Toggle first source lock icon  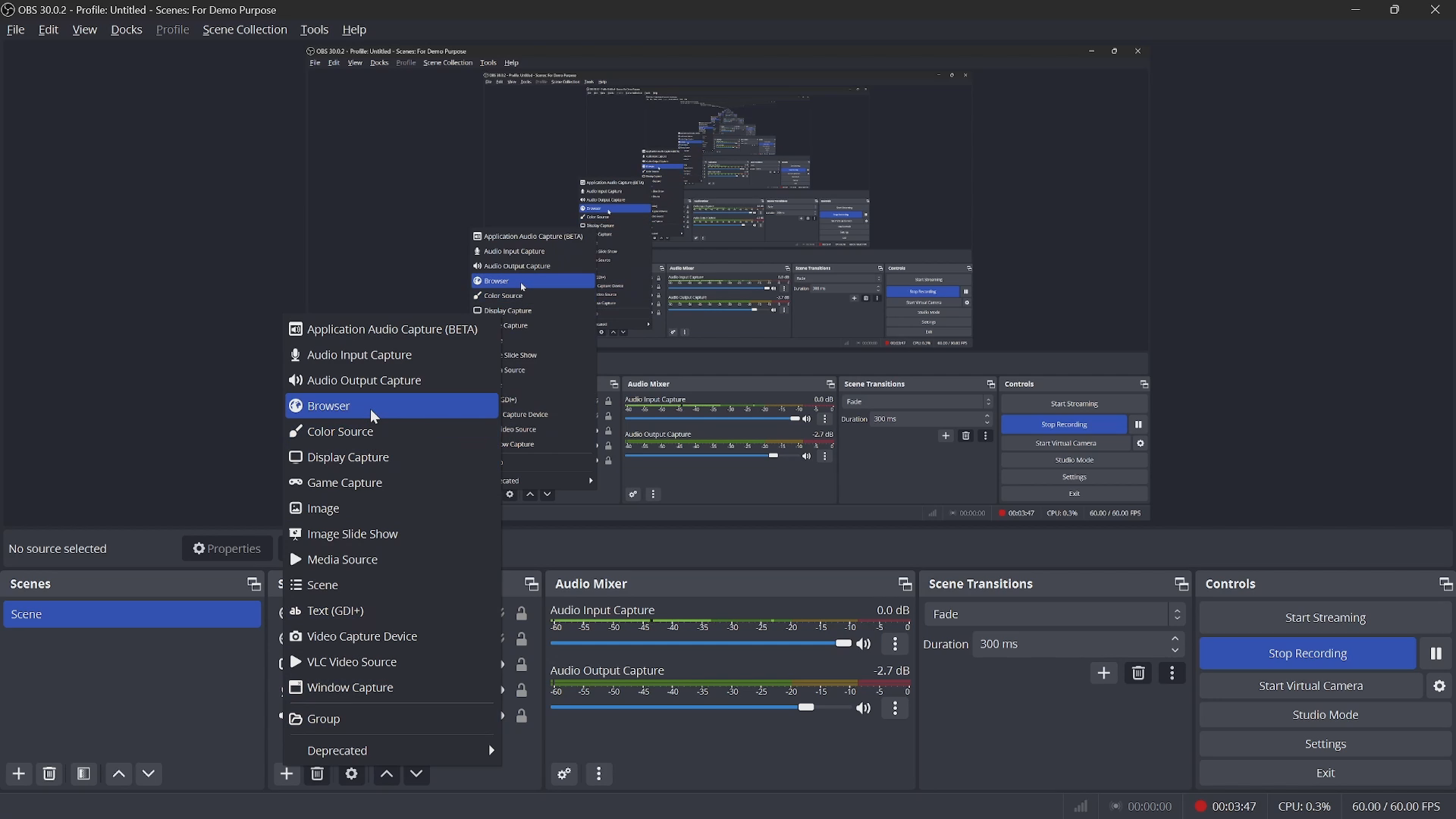(522, 613)
